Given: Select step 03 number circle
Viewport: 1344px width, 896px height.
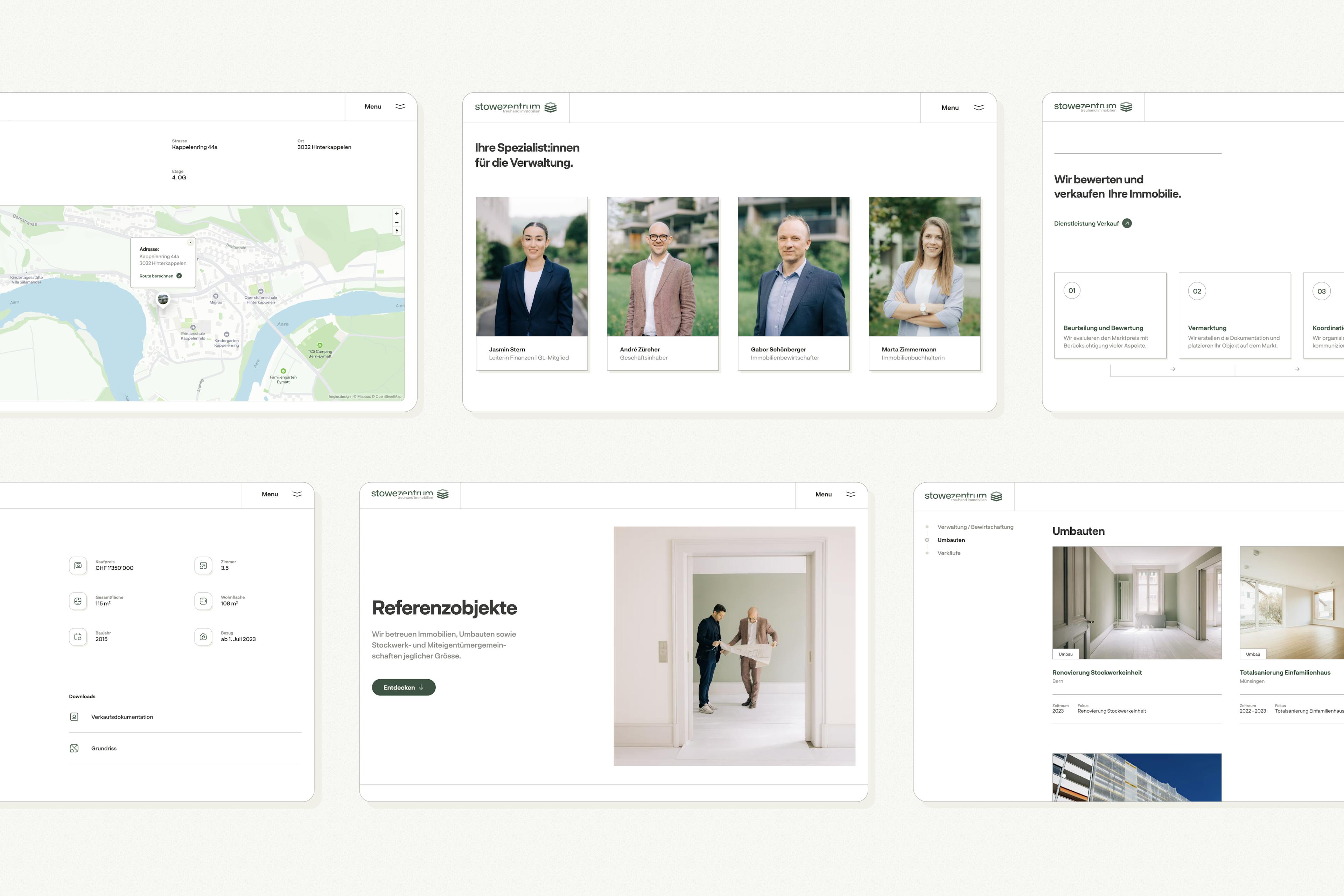Looking at the screenshot, I should click(x=1321, y=291).
